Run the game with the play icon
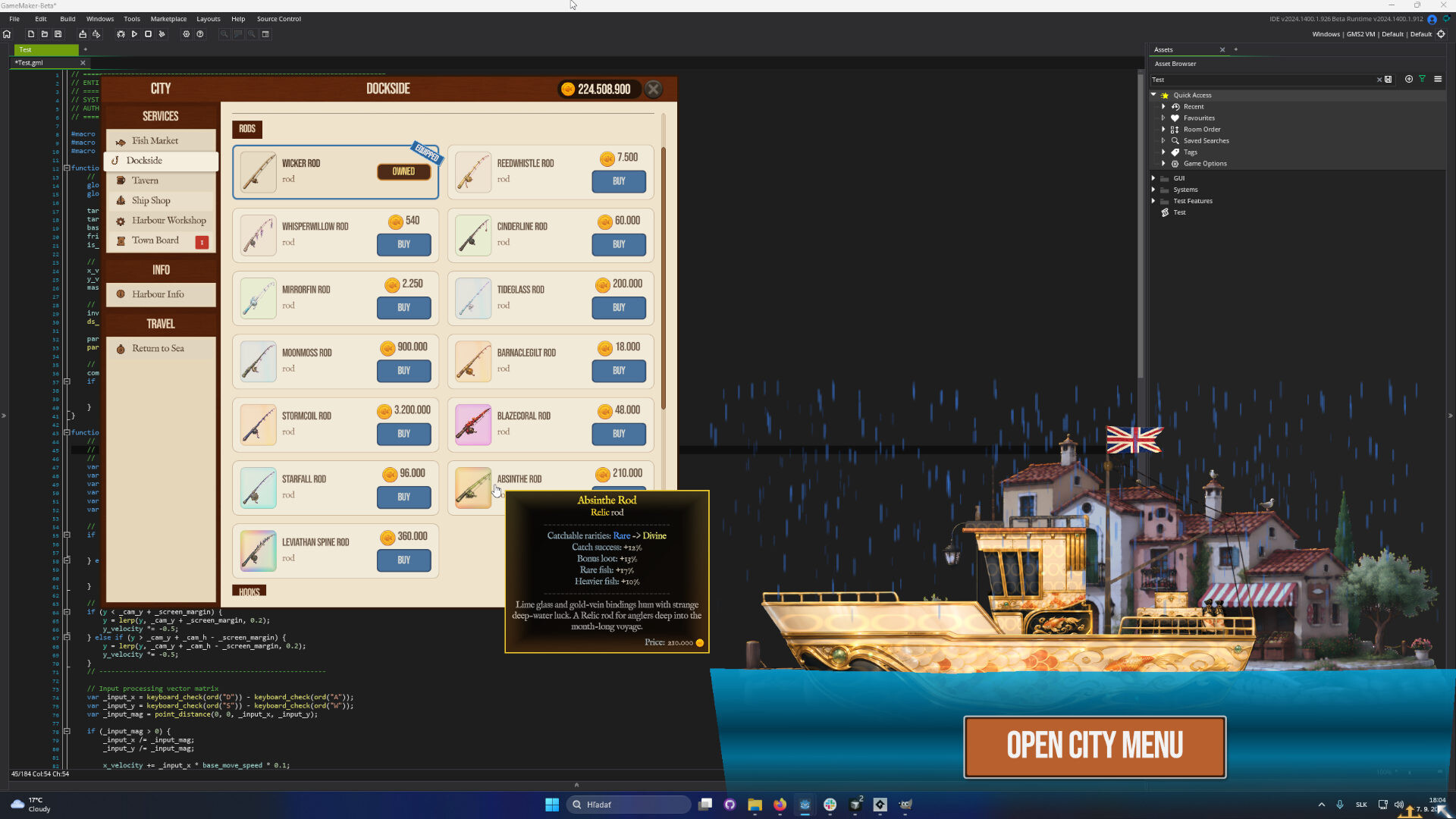This screenshot has width=1456, height=819. [134, 34]
